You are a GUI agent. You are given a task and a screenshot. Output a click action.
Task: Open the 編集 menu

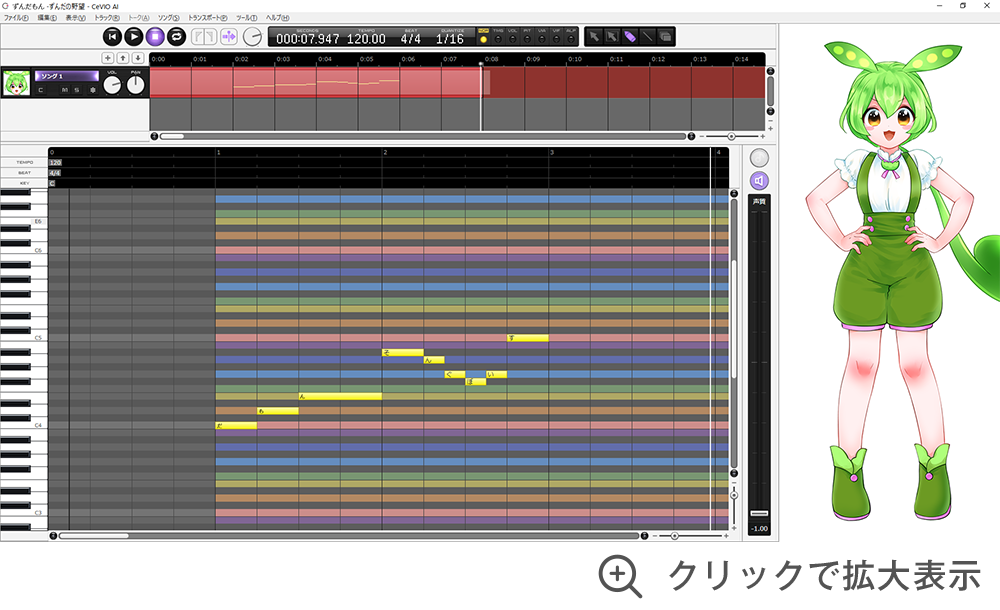pos(47,18)
